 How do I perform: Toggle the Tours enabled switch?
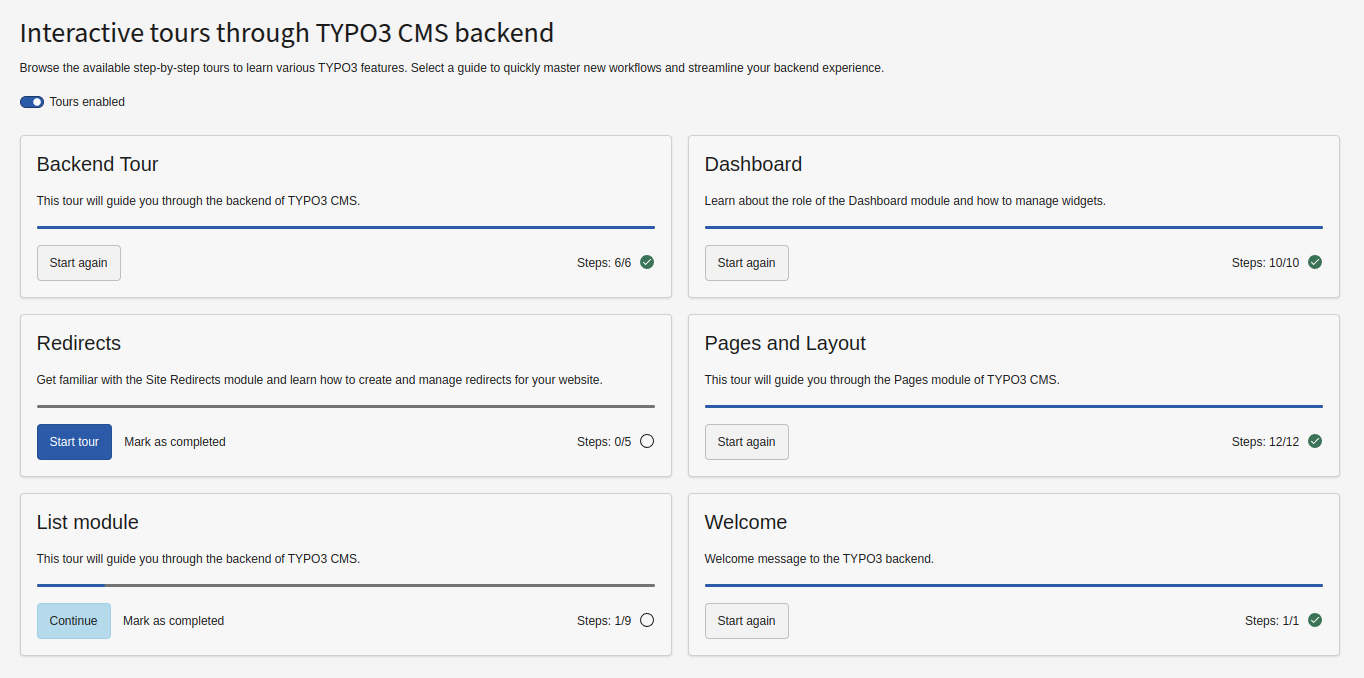coord(32,102)
